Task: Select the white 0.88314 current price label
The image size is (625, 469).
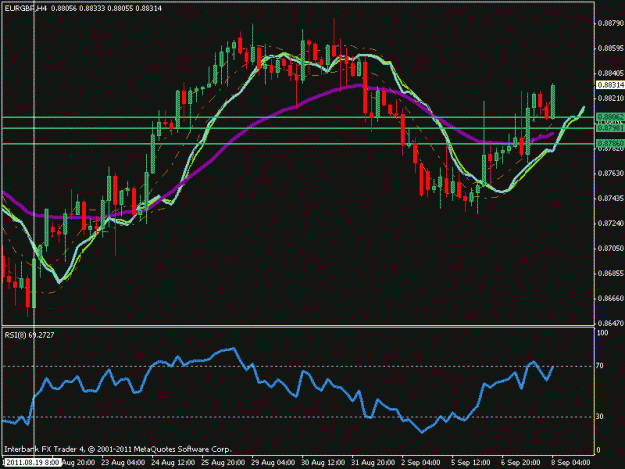Action: click(610, 85)
